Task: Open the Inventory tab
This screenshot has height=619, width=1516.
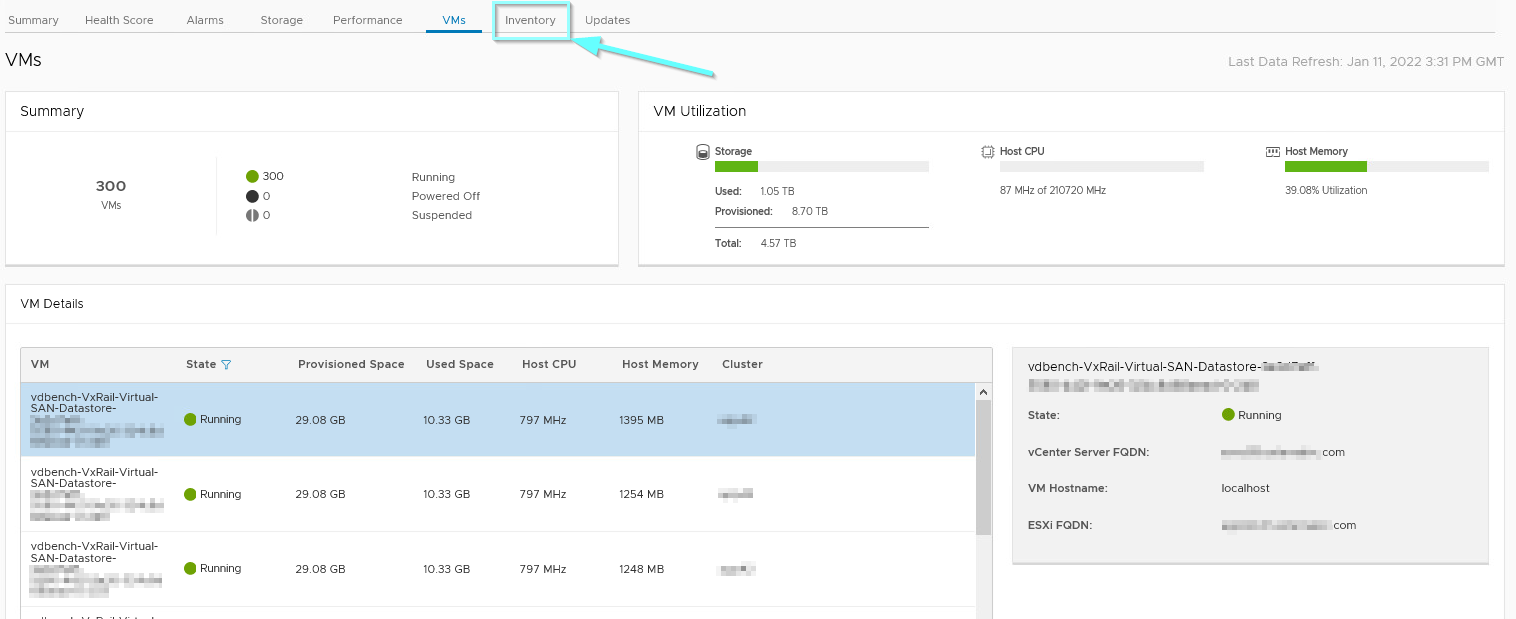Action: point(530,20)
